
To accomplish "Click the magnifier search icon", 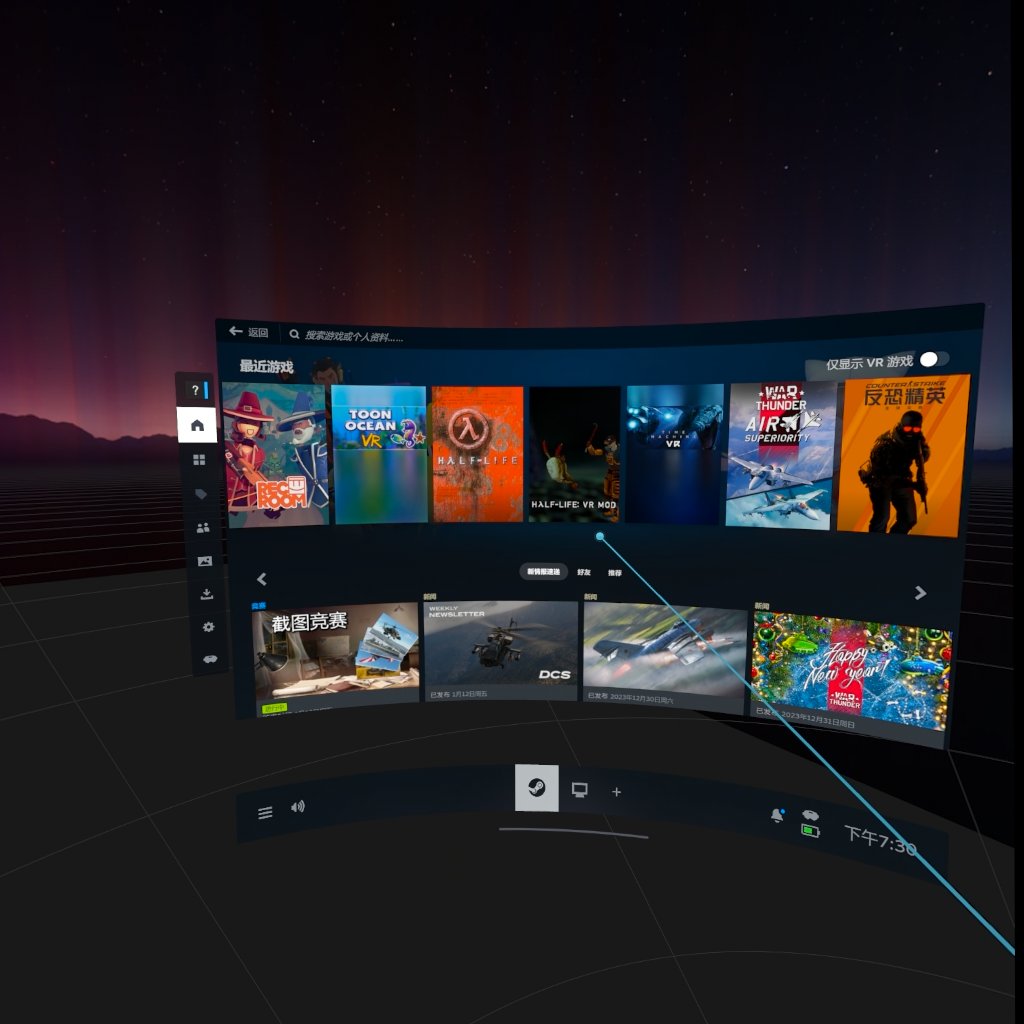I will [x=295, y=334].
